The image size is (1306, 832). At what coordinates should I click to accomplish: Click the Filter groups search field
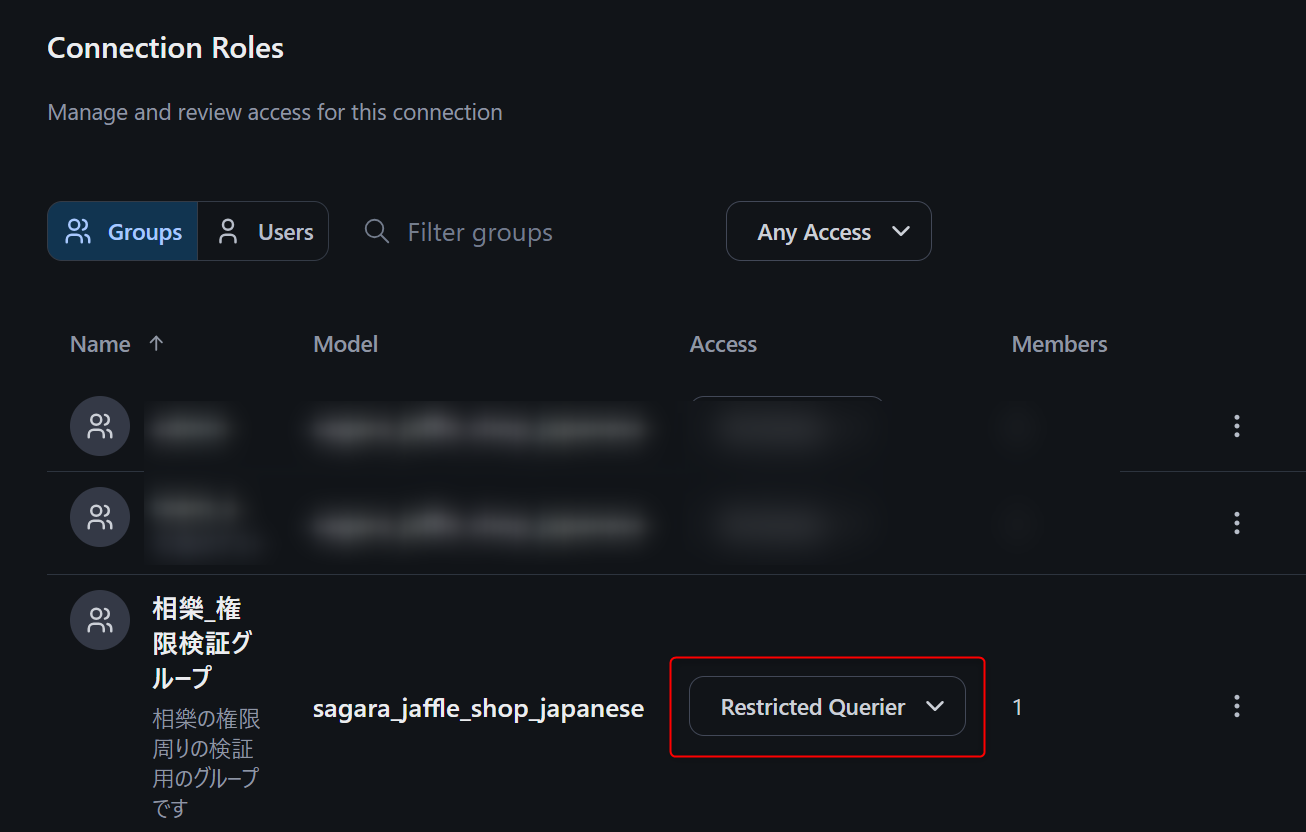click(480, 232)
